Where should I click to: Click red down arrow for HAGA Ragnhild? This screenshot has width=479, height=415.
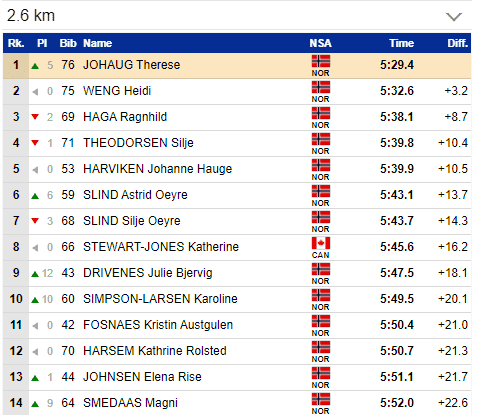coord(35,117)
